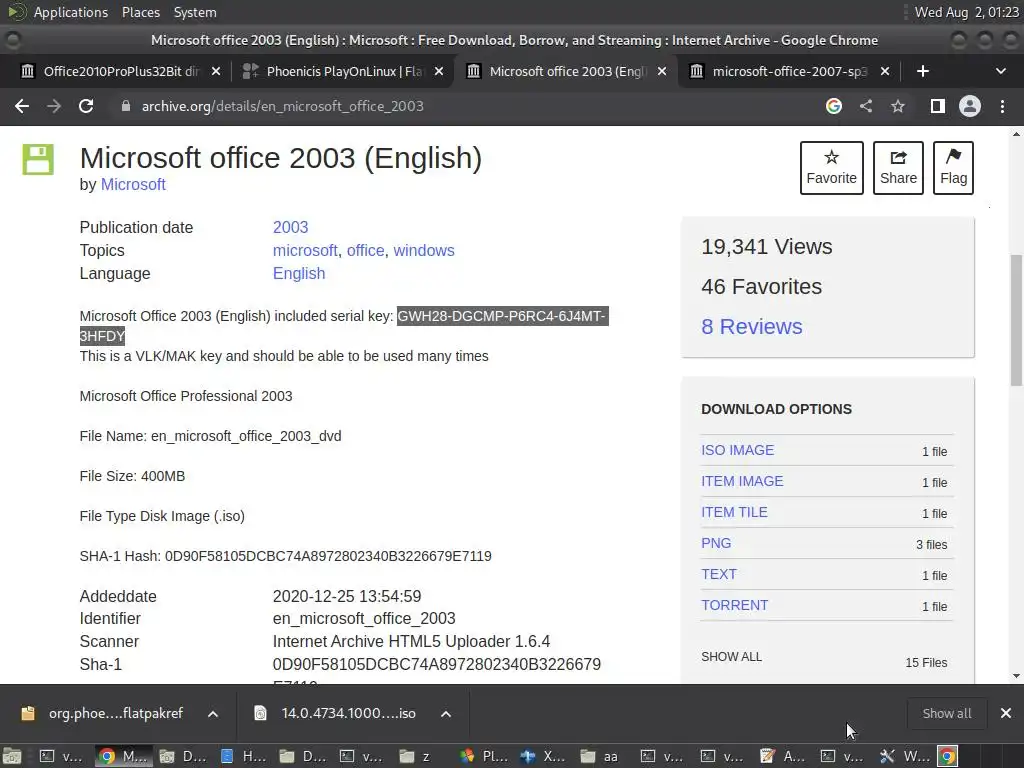Open downloaded org.phoe flatpakref file
Image resolution: width=1024 pixels, height=768 pixels.
(x=102, y=714)
